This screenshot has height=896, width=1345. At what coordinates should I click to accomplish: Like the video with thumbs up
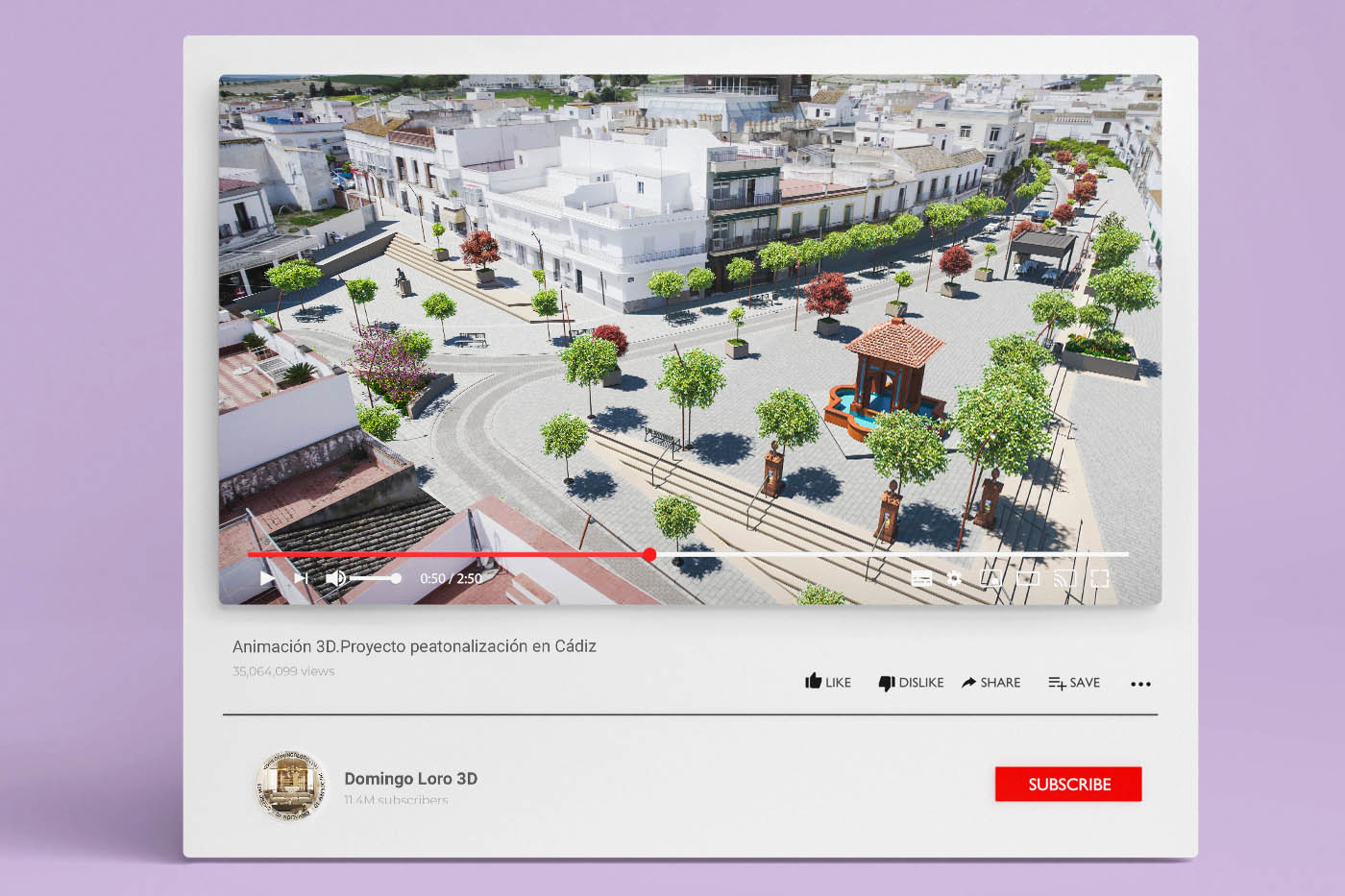(x=827, y=682)
